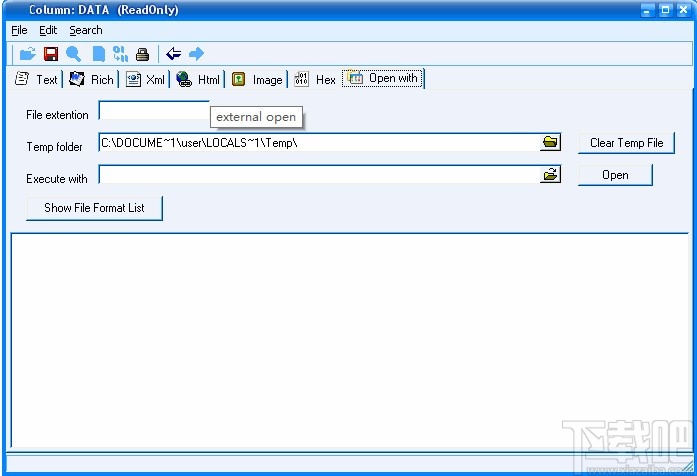The height and width of the screenshot is (476, 697).
Task: Switch to the Rich view tab
Action: [92, 80]
